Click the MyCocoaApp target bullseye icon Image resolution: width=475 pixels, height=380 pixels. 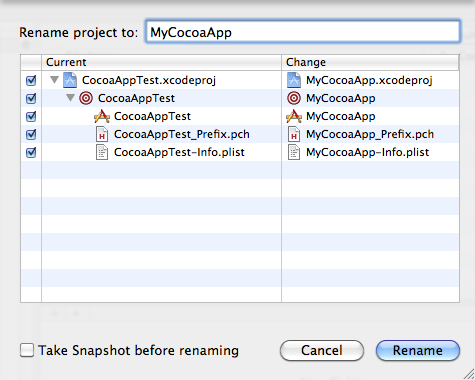(294, 98)
